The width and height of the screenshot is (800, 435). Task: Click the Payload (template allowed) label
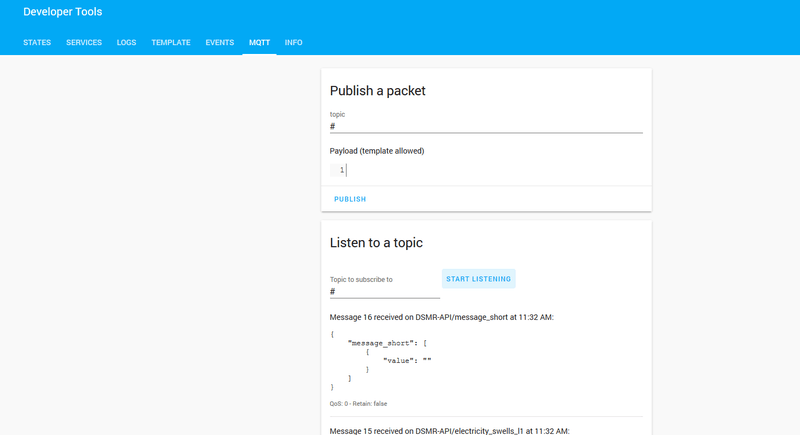[377, 151]
